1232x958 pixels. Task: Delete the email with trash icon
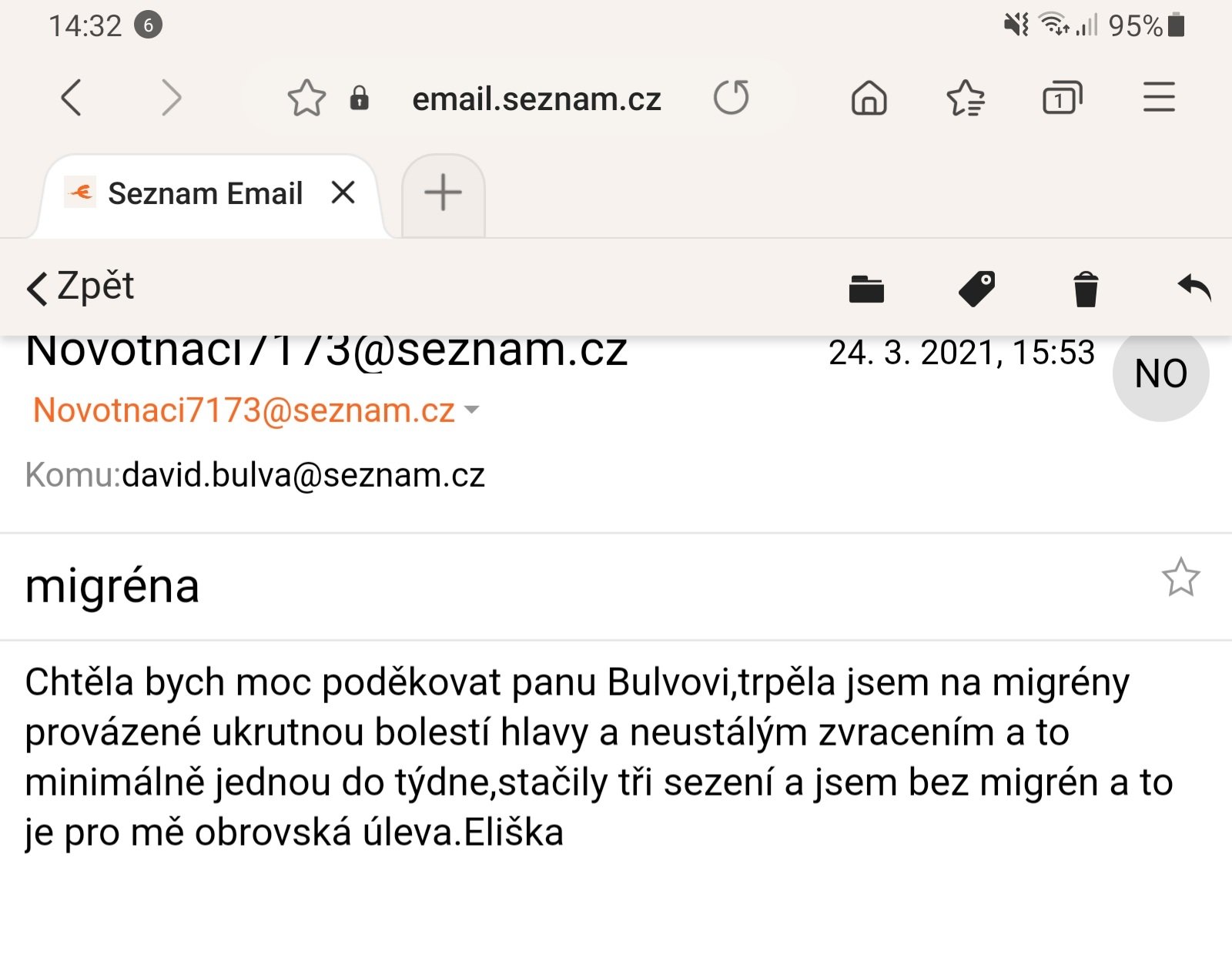pos(1086,290)
